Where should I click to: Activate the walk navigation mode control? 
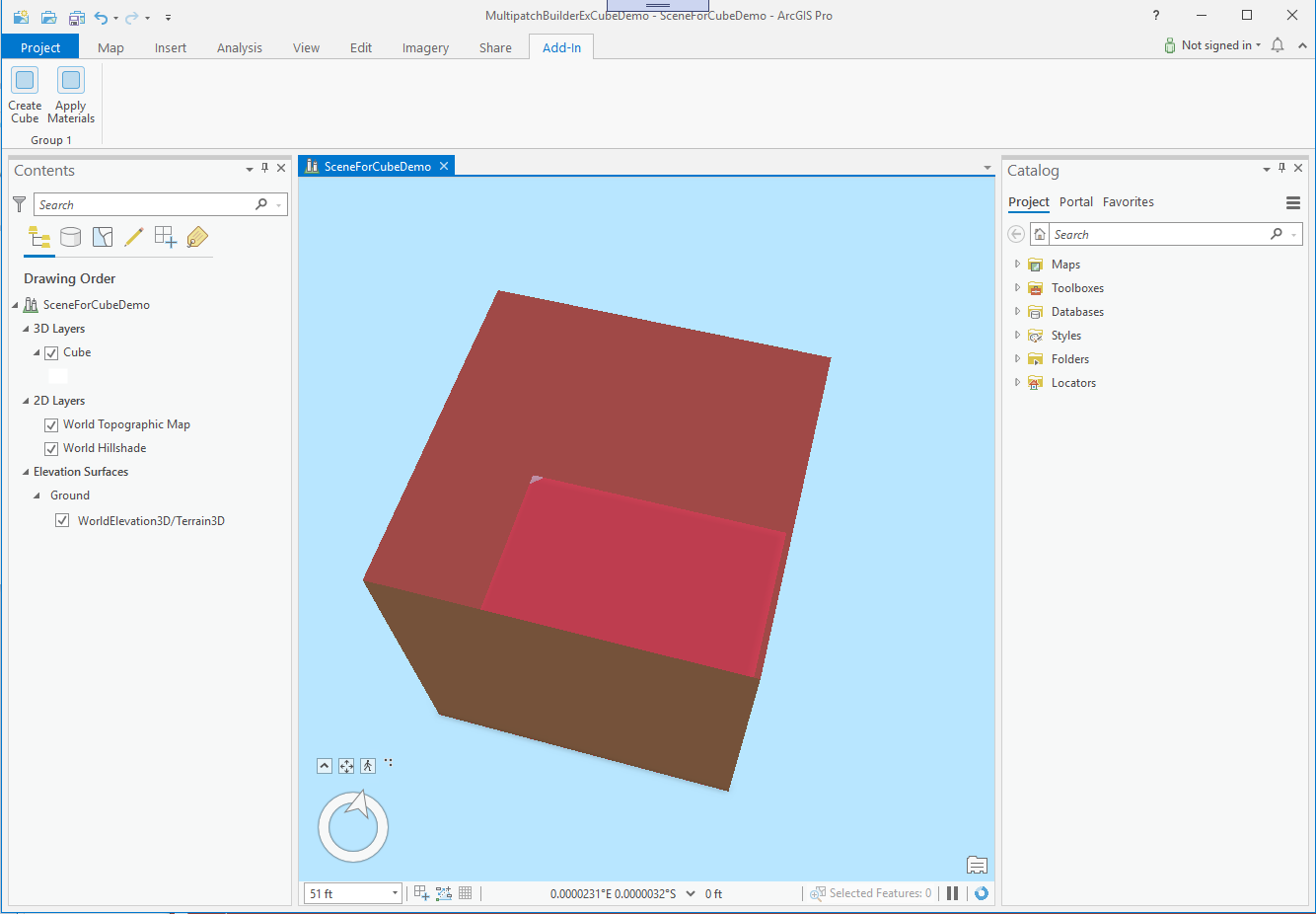point(368,765)
